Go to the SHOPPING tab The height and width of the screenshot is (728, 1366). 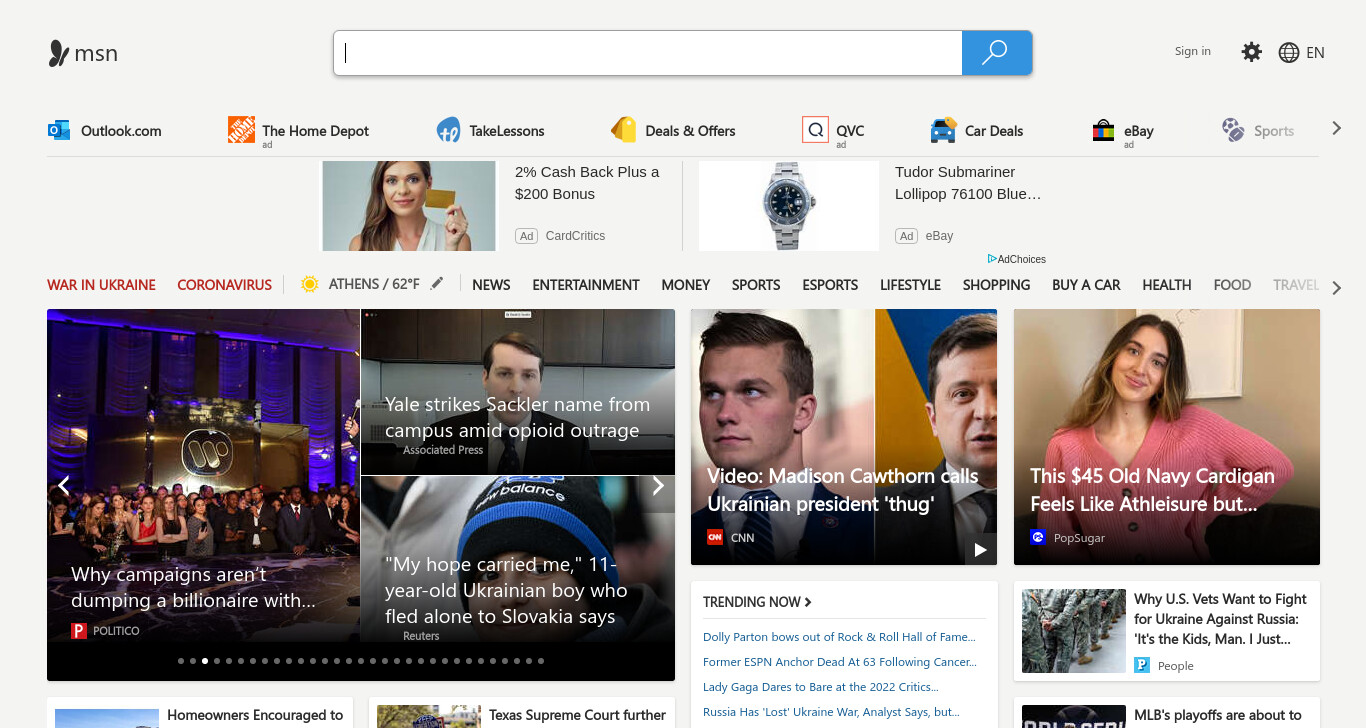pyautogui.click(x=996, y=285)
